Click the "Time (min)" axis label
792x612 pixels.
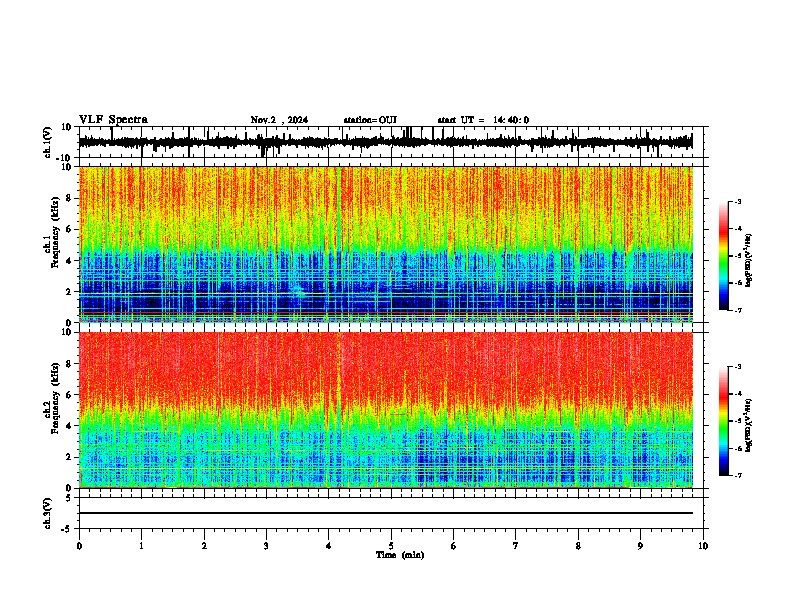click(400, 555)
